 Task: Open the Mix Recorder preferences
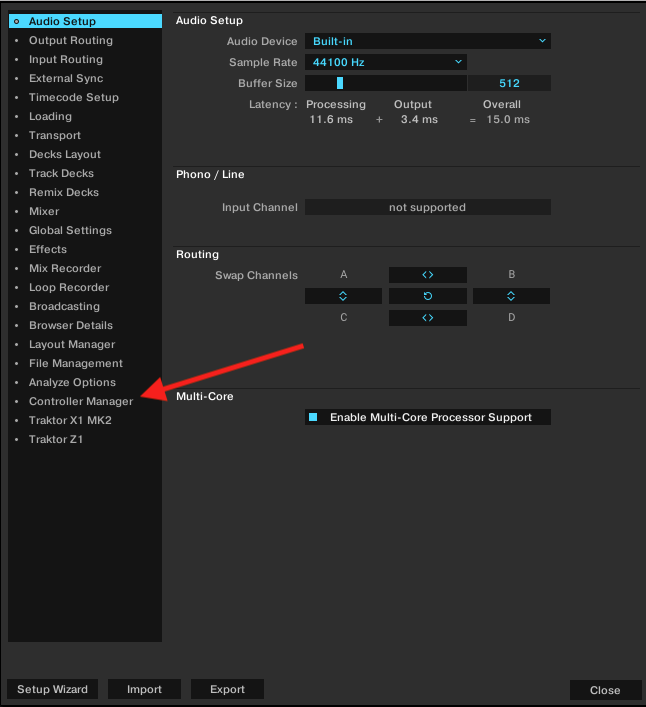[x=64, y=268]
